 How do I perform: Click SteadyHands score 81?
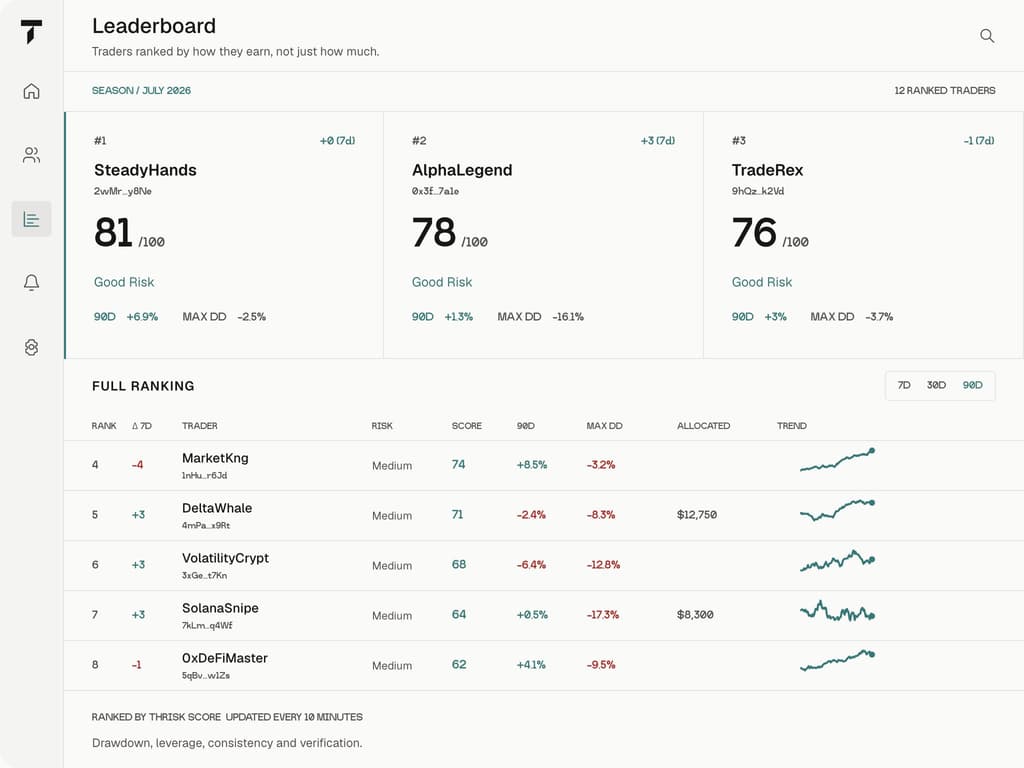114,233
